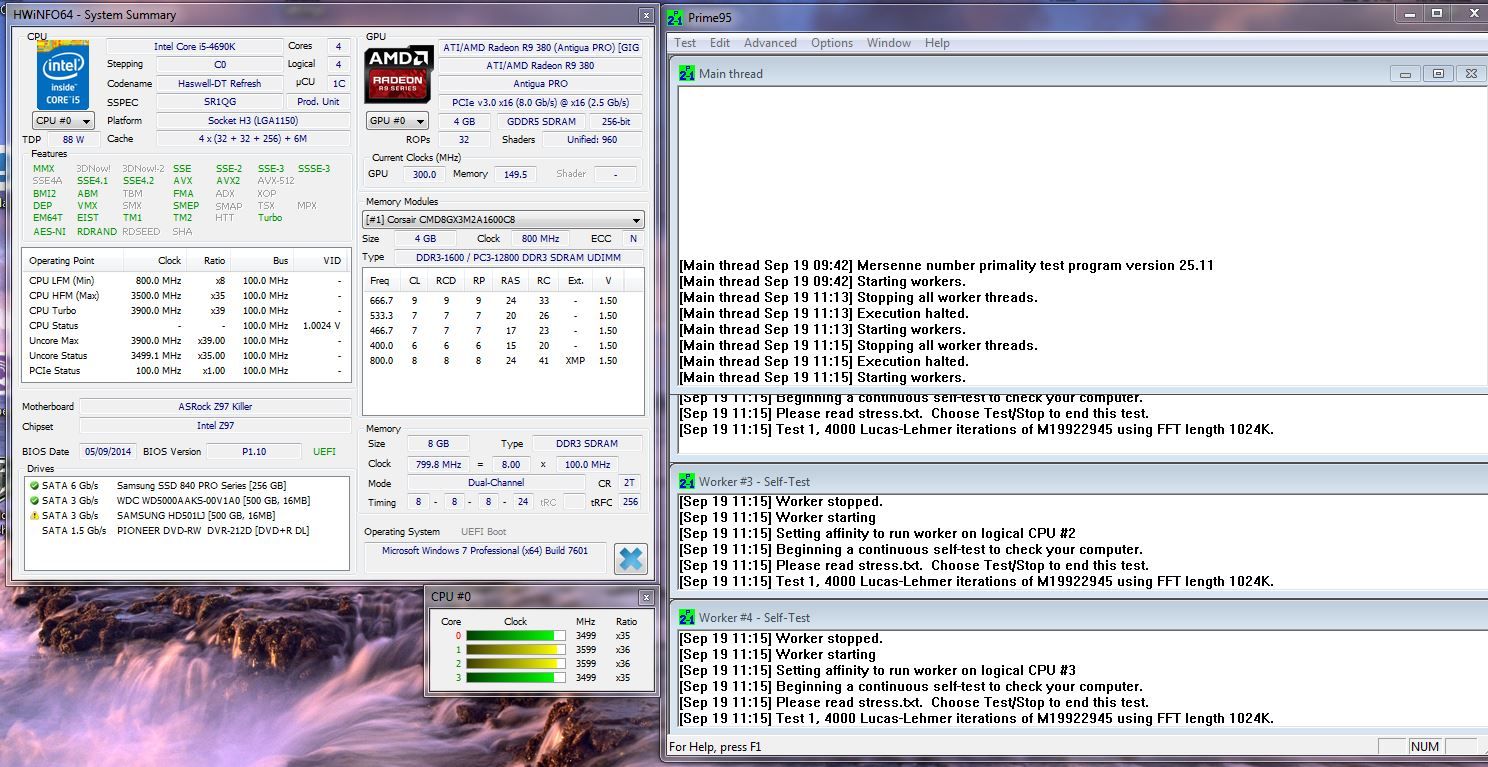This screenshot has height=767, width=1488.
Task: Minimize the Prime95 main window
Action: coord(1408,13)
